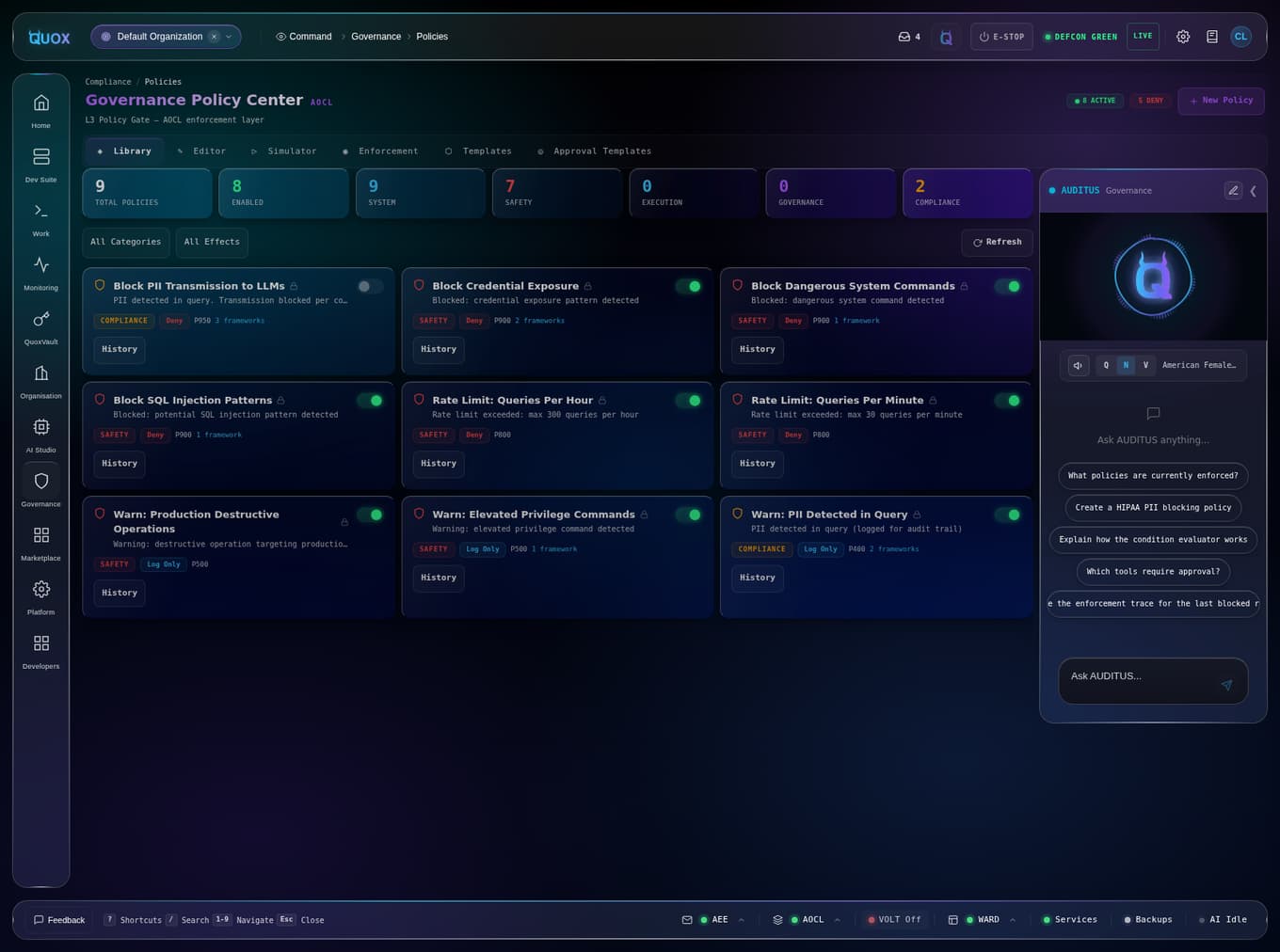Click the Quox assistant icon in header
This screenshot has width=1280, height=952.
click(x=946, y=37)
